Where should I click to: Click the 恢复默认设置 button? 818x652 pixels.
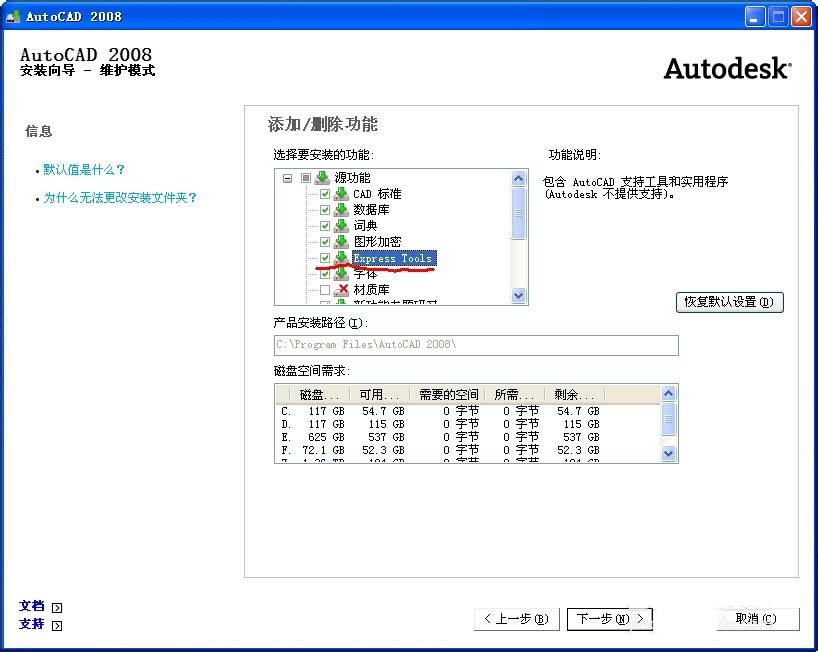pos(729,302)
